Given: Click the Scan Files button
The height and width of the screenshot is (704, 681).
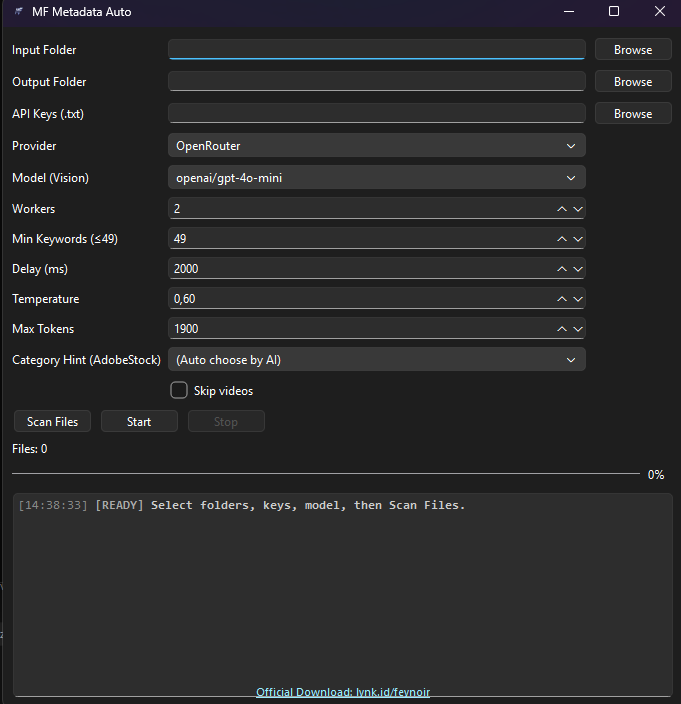Looking at the screenshot, I should tap(53, 422).
